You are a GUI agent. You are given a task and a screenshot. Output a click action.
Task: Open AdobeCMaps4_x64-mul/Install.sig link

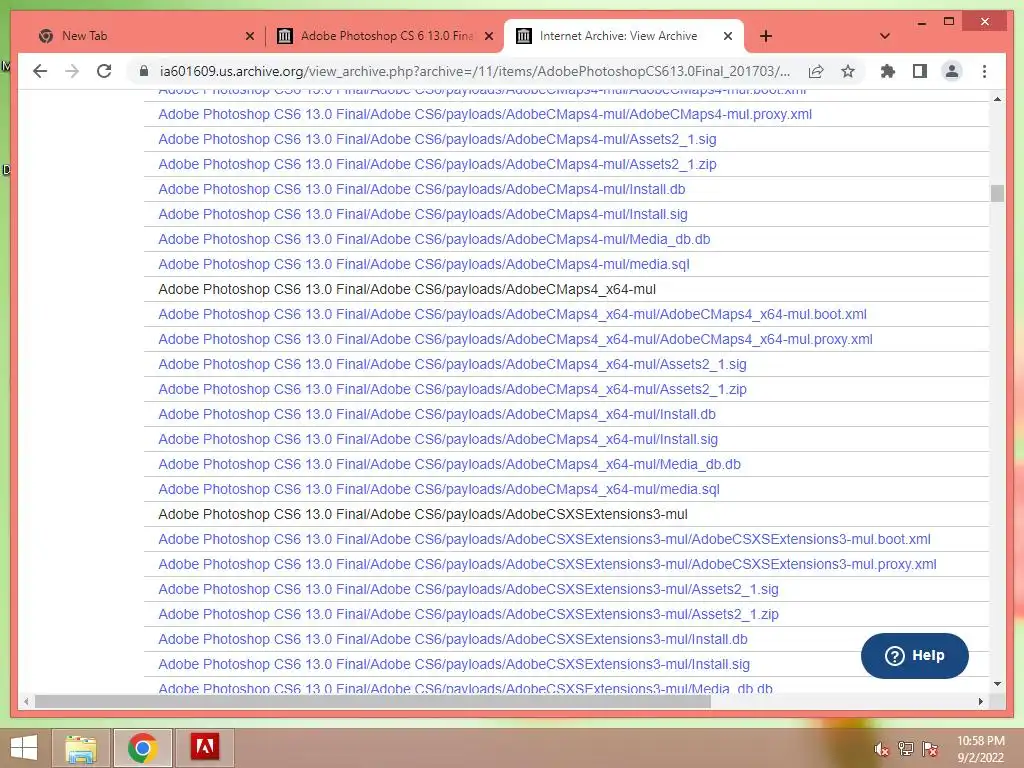pos(438,439)
